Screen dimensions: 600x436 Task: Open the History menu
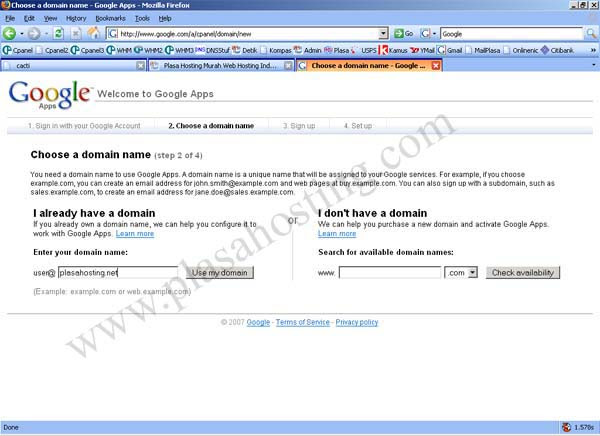[x=76, y=18]
